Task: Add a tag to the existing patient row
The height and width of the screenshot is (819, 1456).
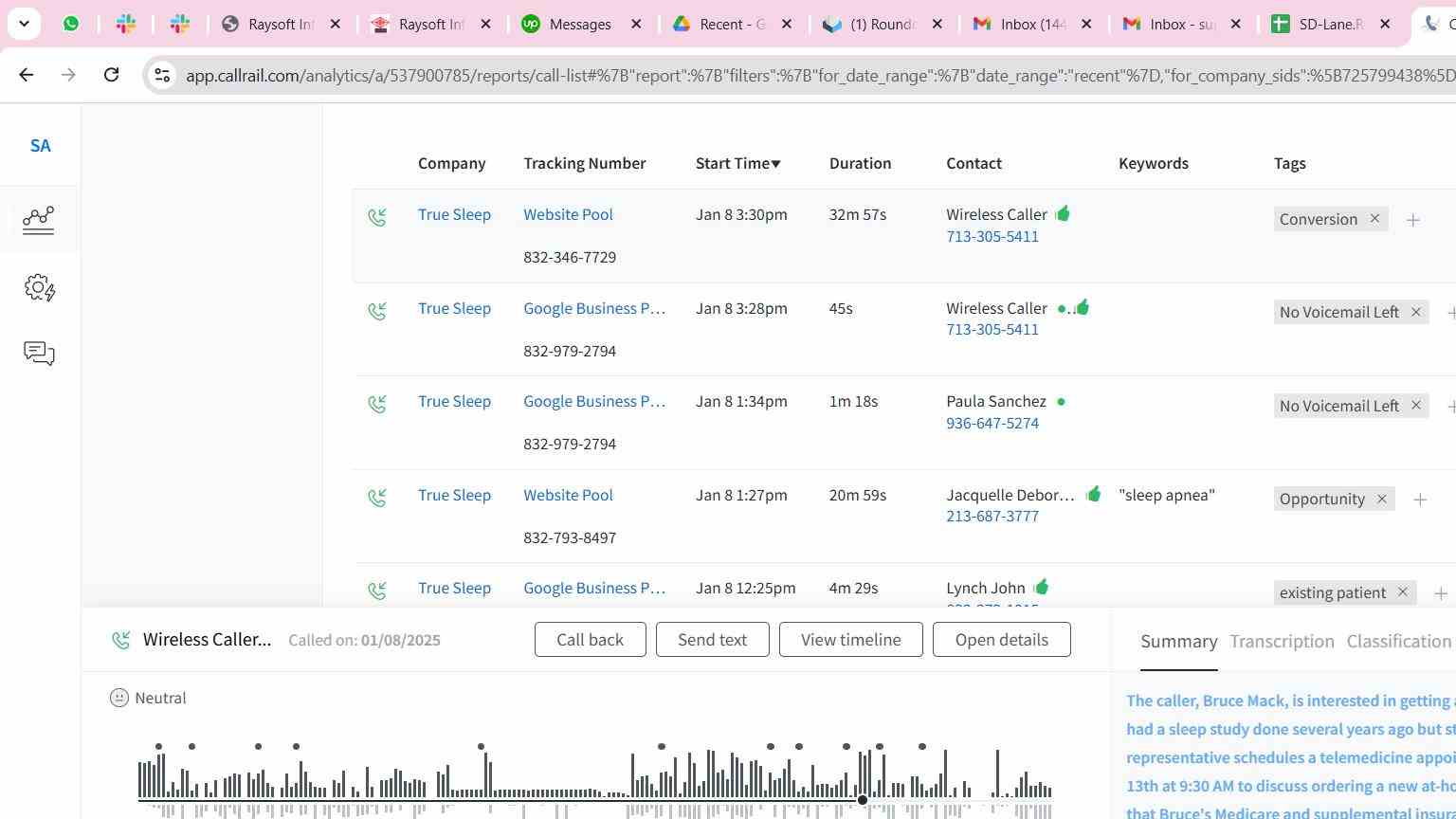Action: (x=1441, y=593)
